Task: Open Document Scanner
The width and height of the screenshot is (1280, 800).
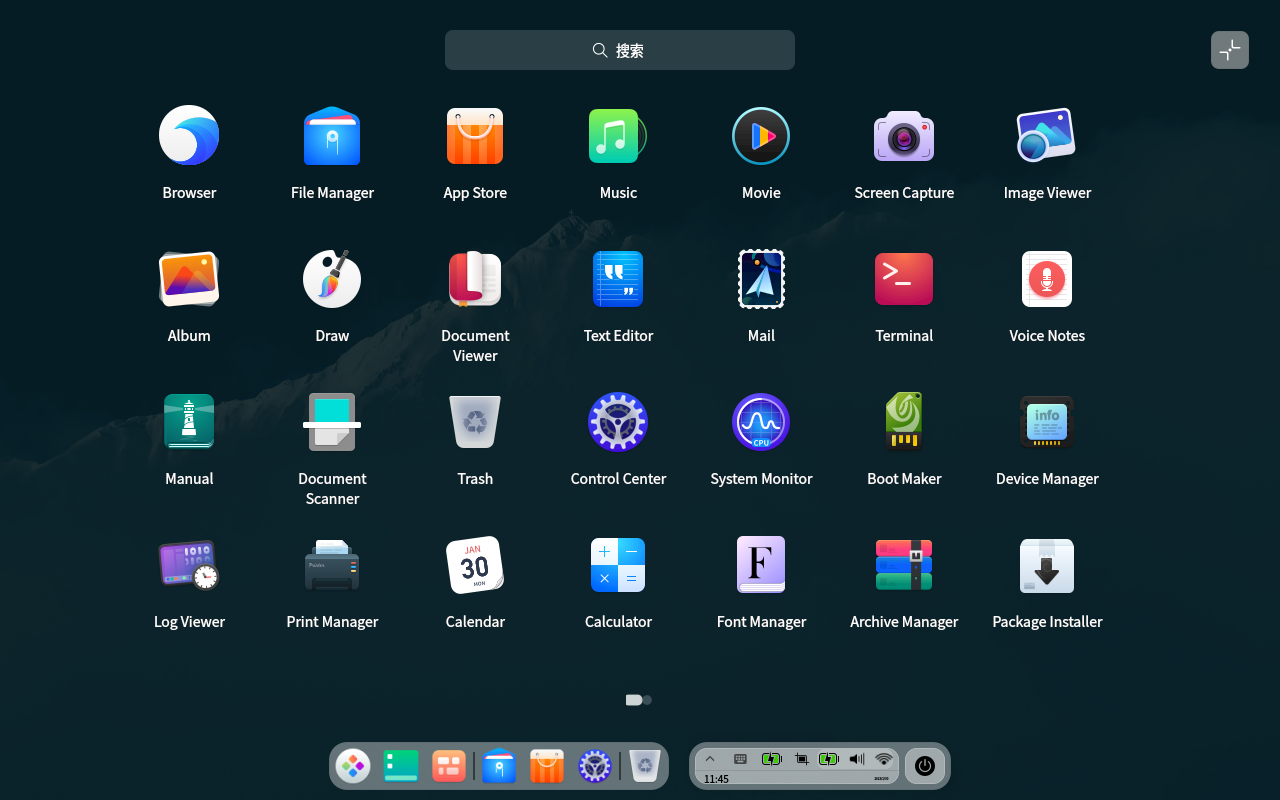Action: (332, 421)
